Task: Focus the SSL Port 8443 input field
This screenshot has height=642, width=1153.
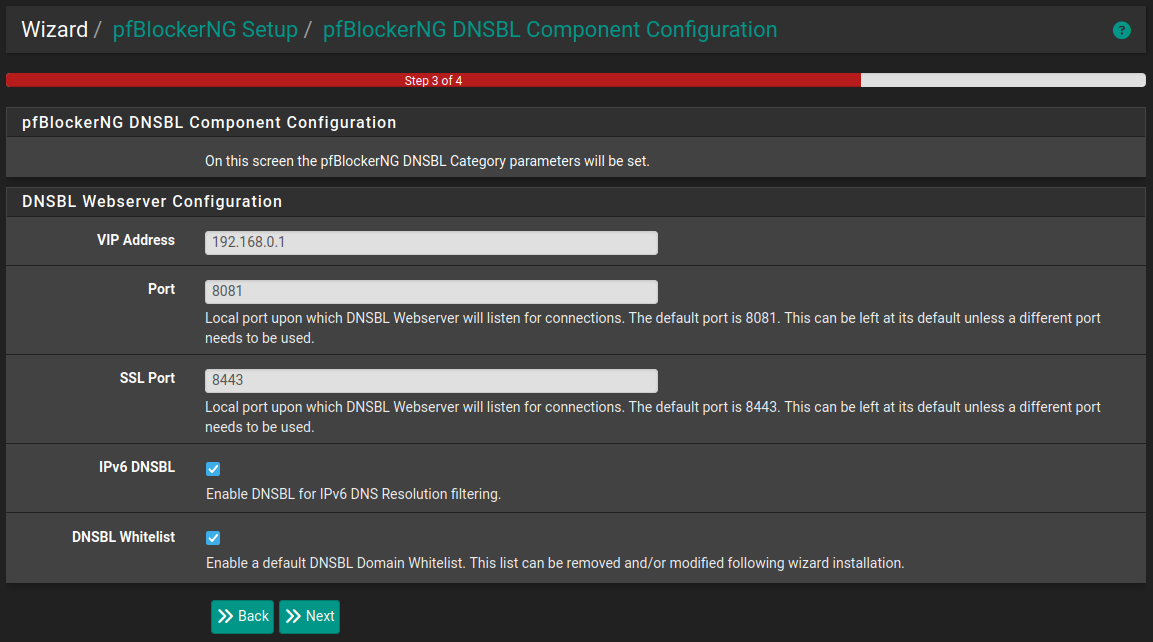Action: pos(431,380)
